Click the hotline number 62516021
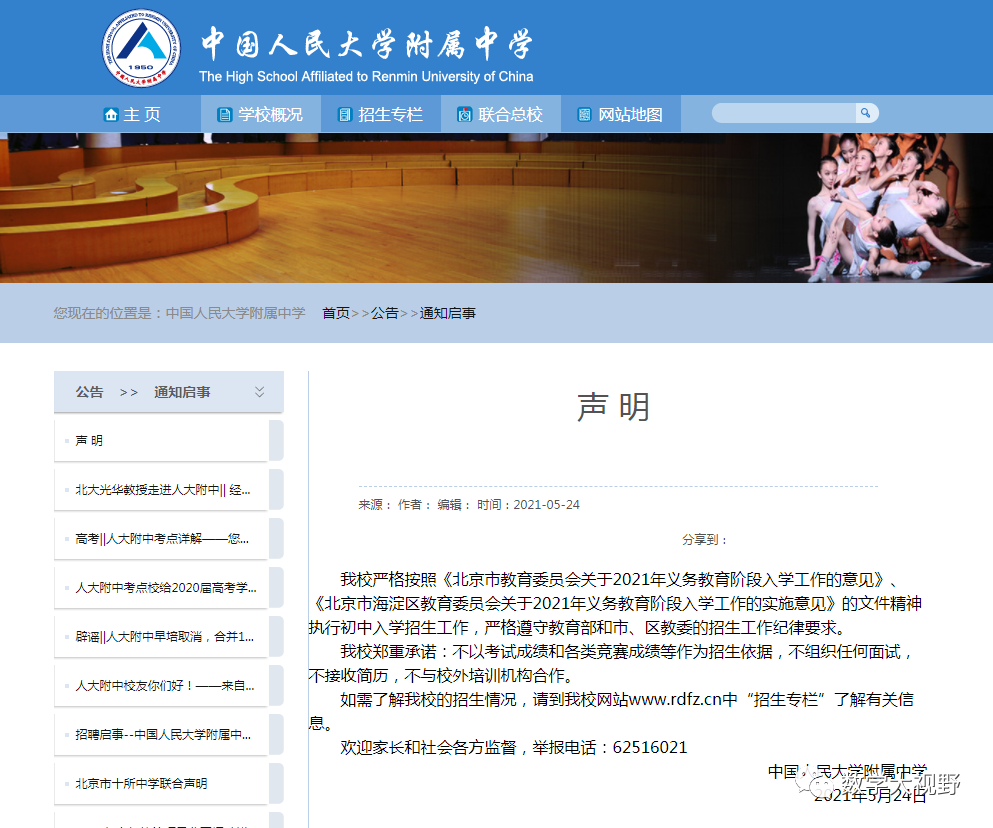 point(650,748)
